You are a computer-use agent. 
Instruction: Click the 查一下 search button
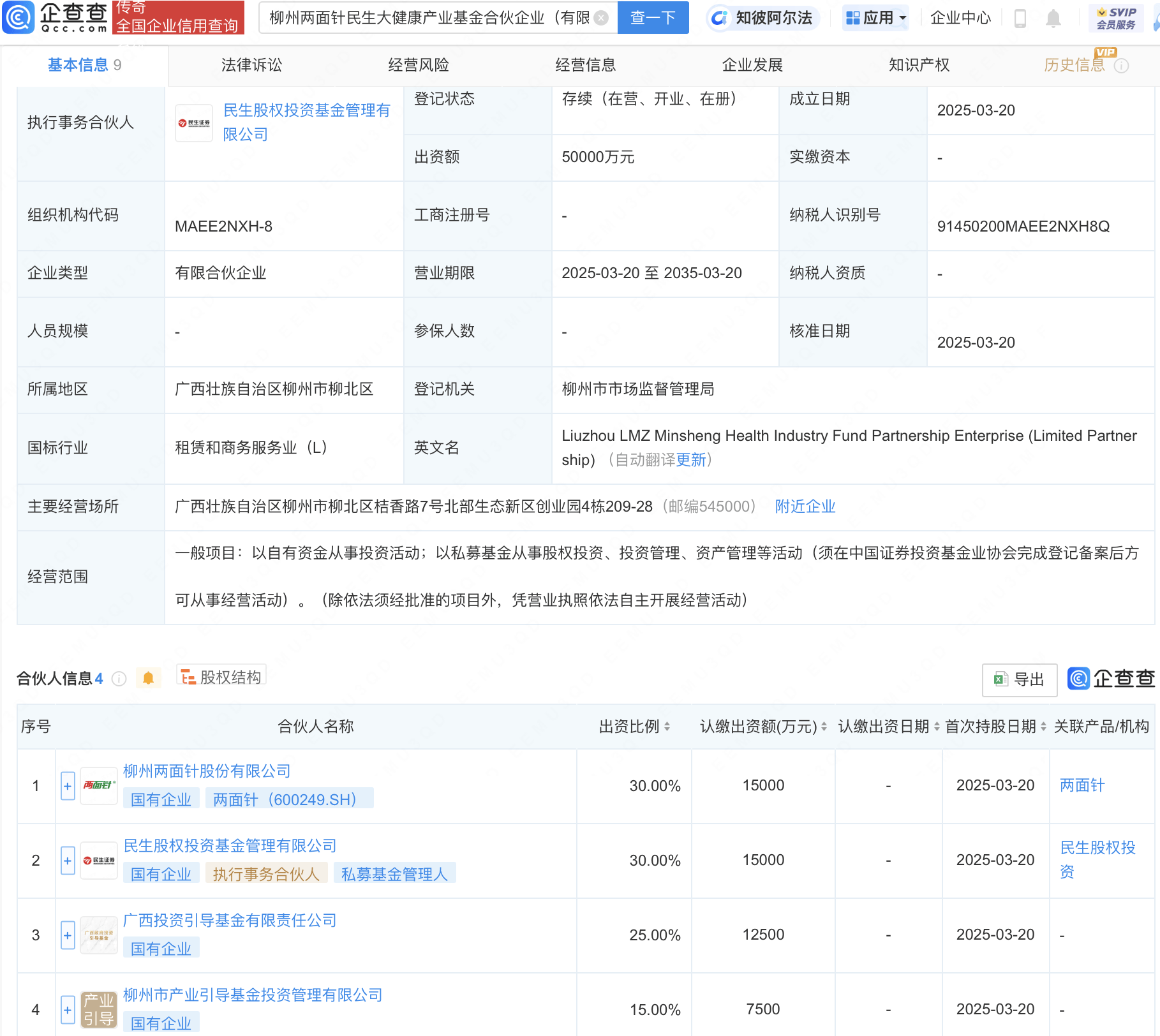click(653, 18)
